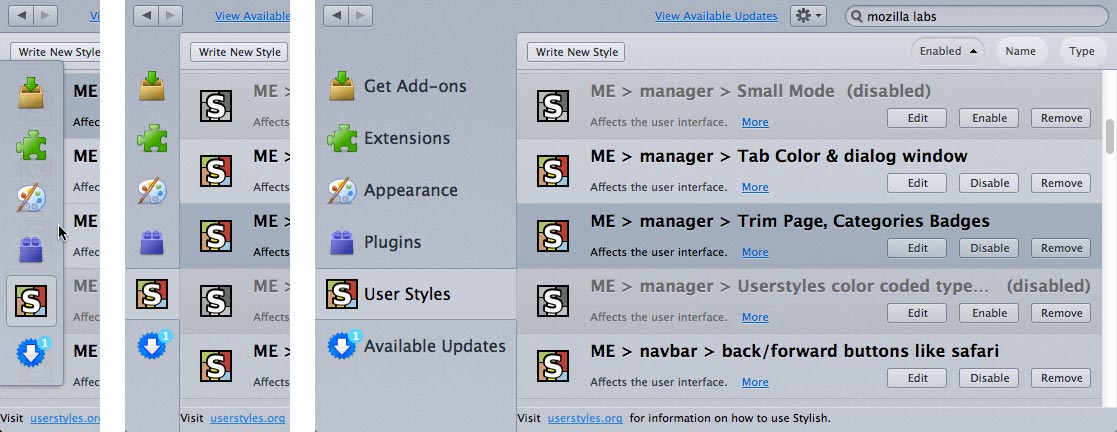The height and width of the screenshot is (432, 1117).
Task: Open userstyles.org link in middle panel footer
Action: coord(248,418)
